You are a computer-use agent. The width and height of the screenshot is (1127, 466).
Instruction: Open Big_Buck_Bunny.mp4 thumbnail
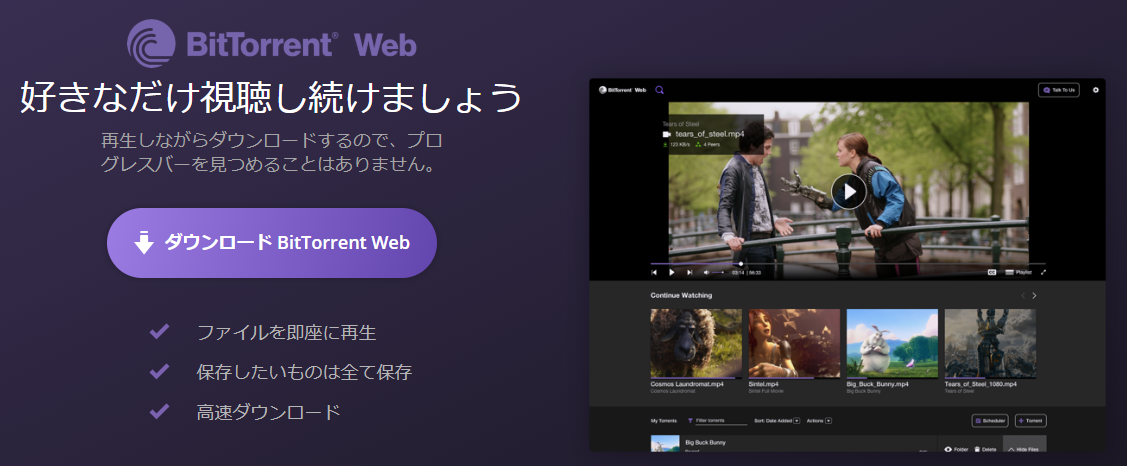point(892,344)
